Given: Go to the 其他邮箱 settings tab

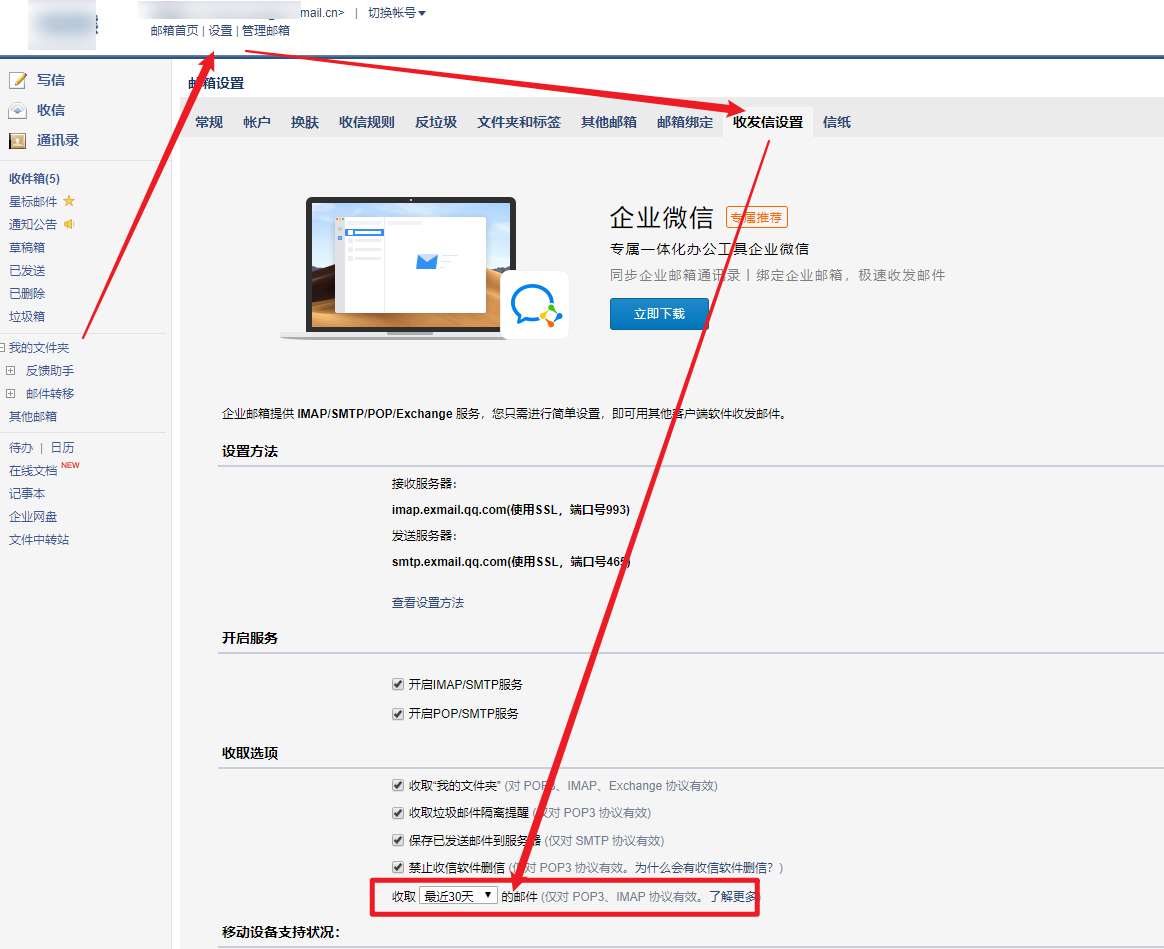Looking at the screenshot, I should click(x=609, y=123).
